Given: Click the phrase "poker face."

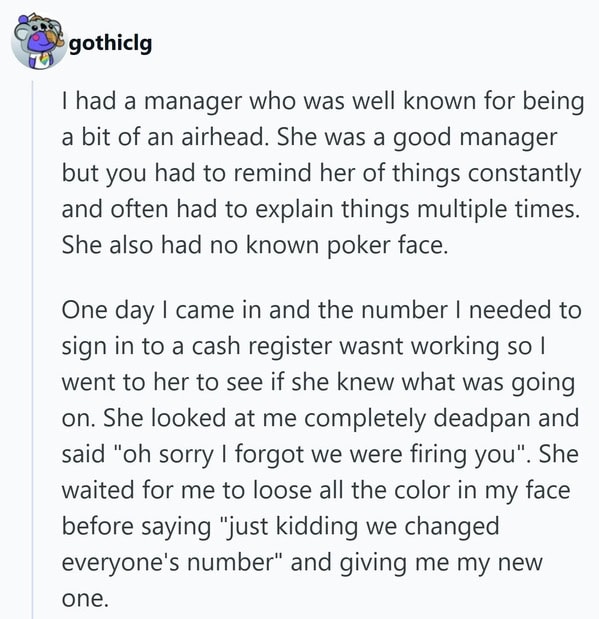Looking at the screenshot, I should click(388, 246).
